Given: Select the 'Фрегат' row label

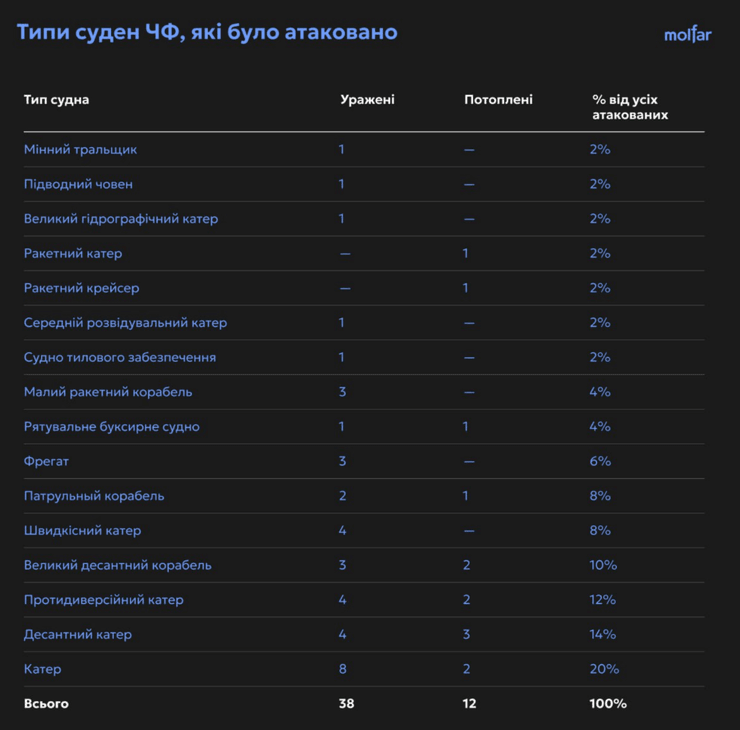Looking at the screenshot, I should pyautogui.click(x=46, y=461).
